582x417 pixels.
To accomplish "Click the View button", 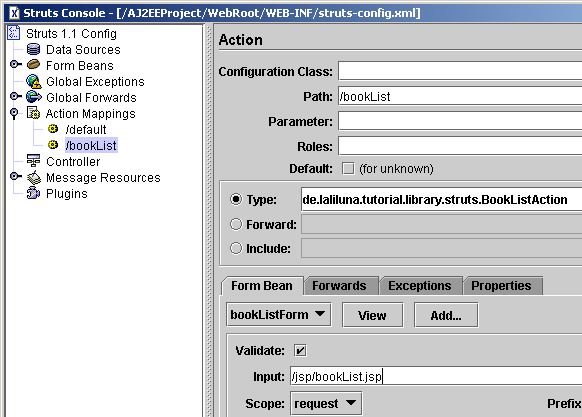I will click(372, 315).
